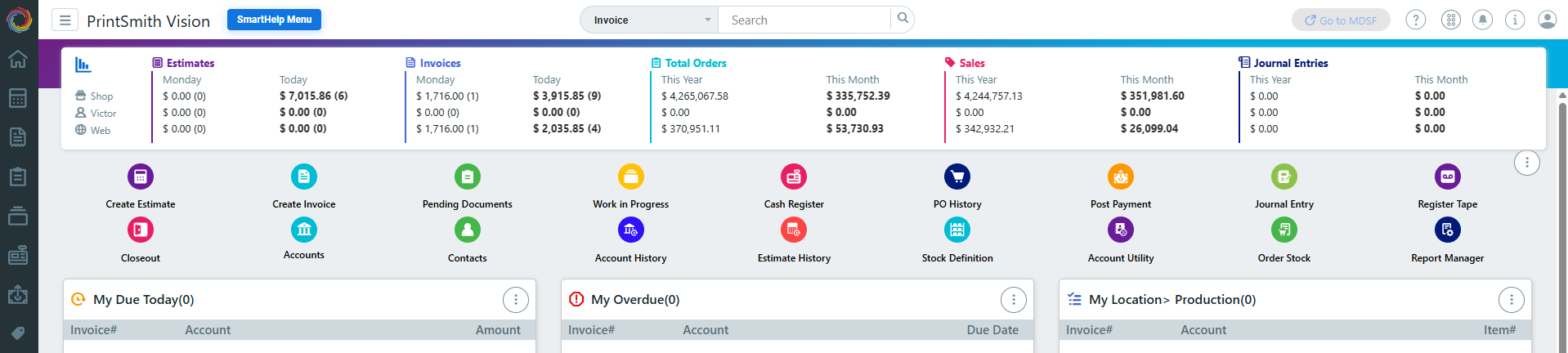The width and height of the screenshot is (1568, 353).
Task: Open Report Manager shortcut
Action: [1448, 240]
